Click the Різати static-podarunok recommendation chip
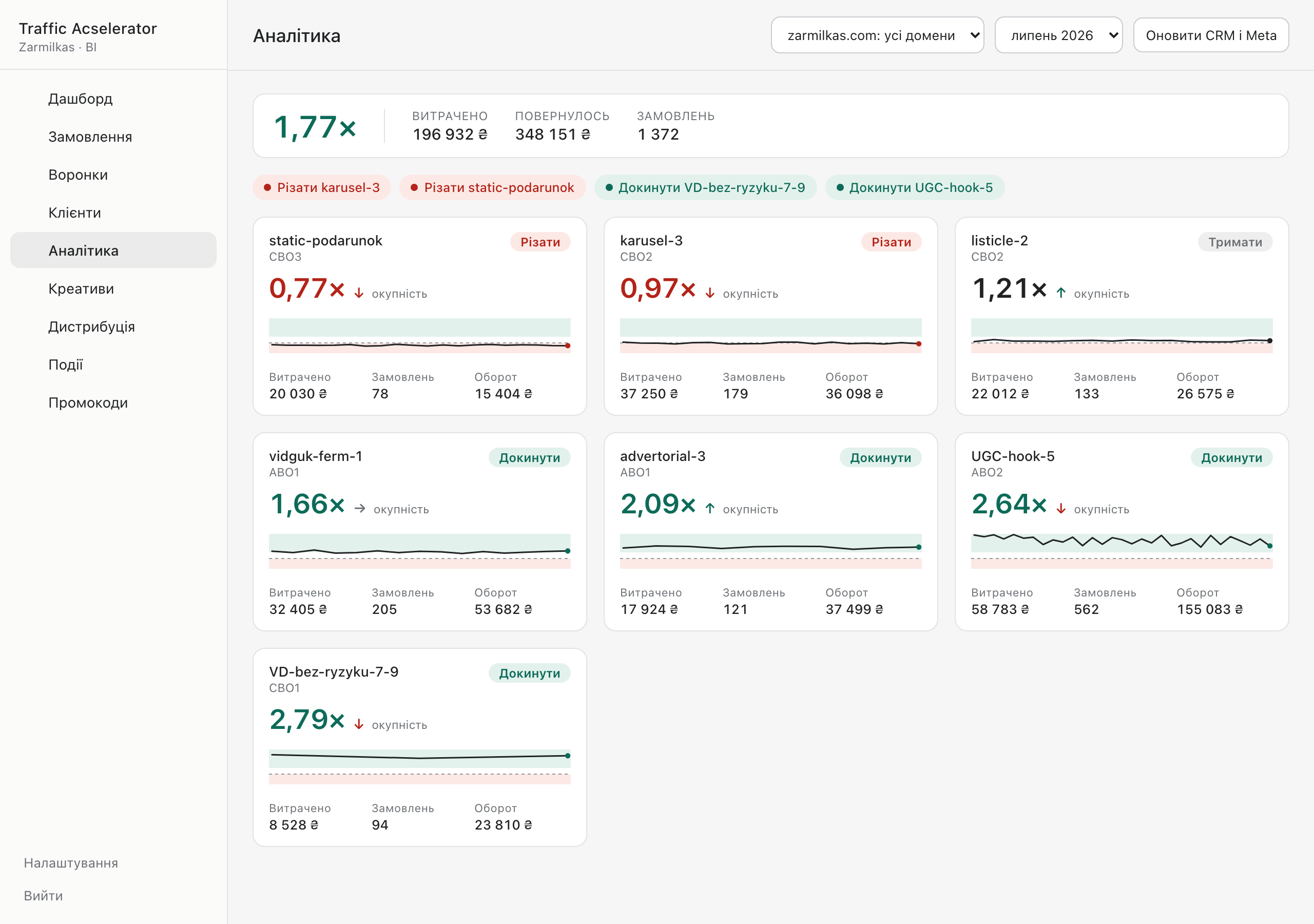Screen dimensions: 1314x924 click(x=493, y=187)
